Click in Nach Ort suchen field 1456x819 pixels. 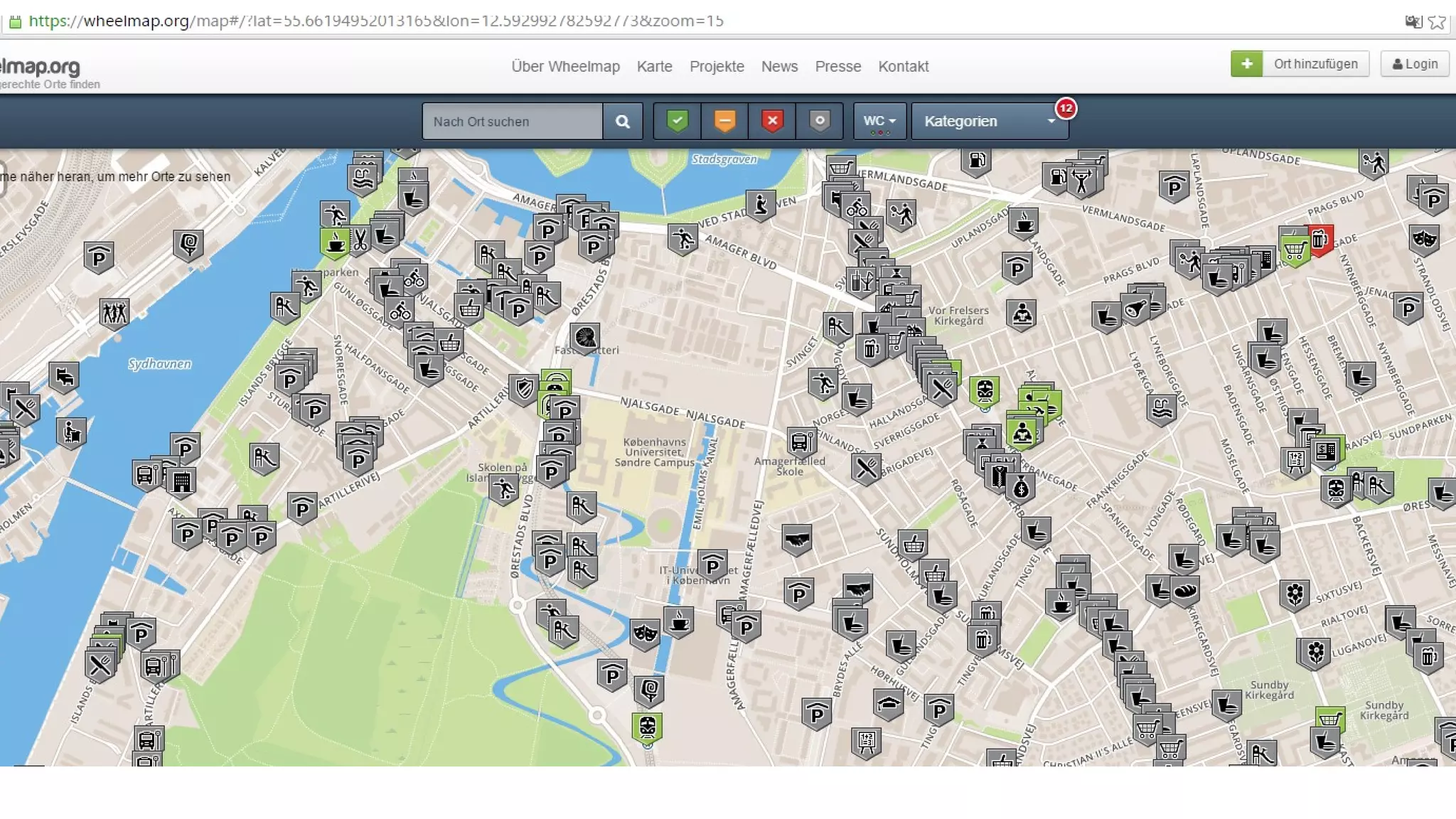pos(512,122)
